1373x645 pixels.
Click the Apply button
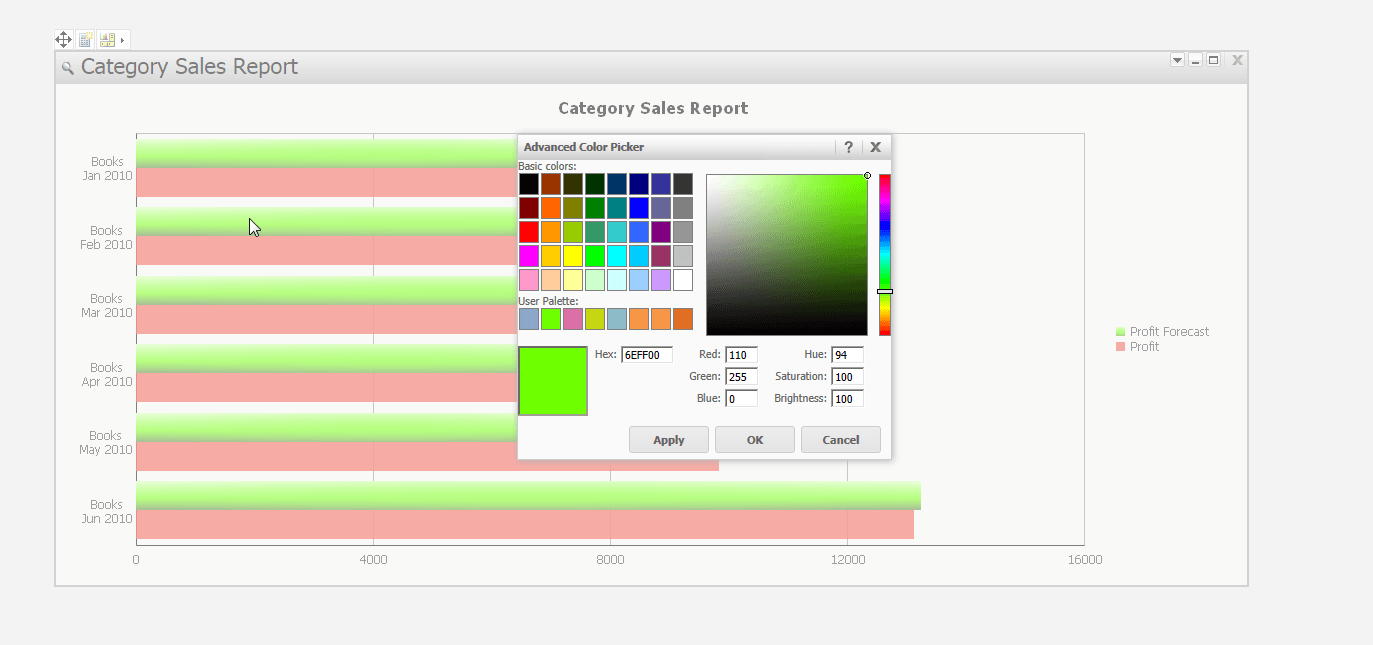point(669,440)
